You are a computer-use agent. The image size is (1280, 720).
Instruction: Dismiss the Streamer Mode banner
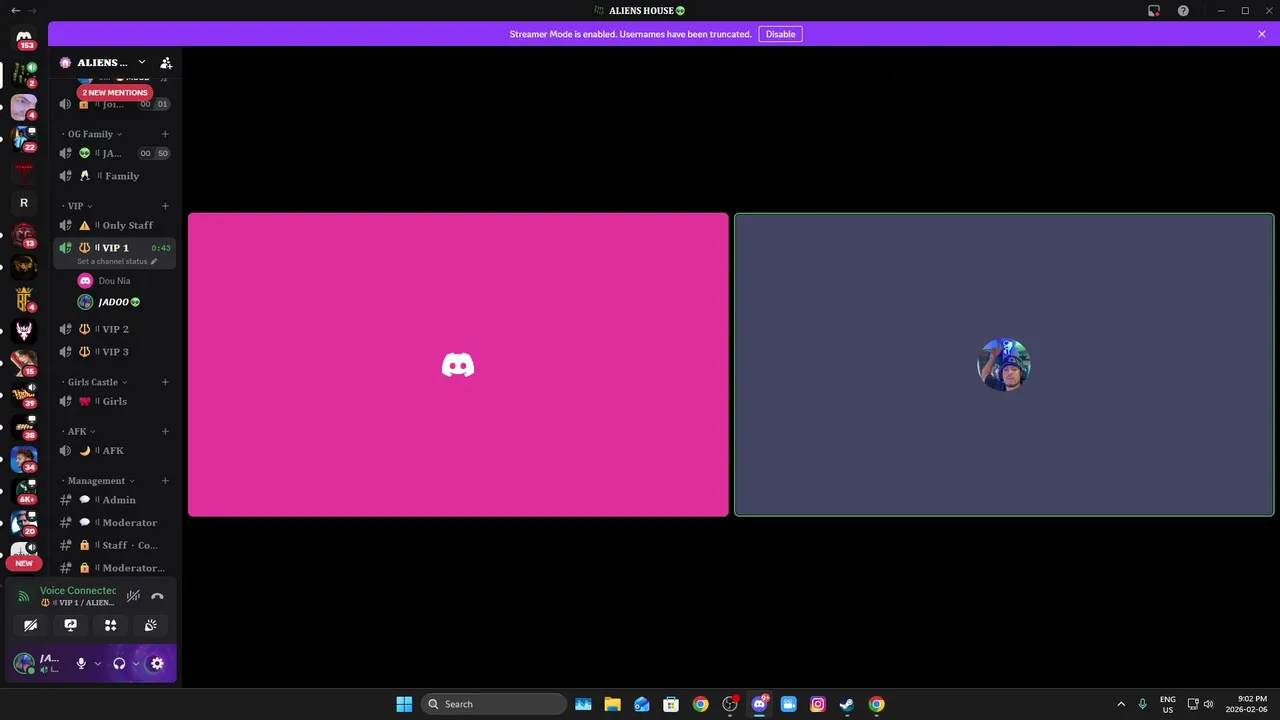pyautogui.click(x=1262, y=34)
